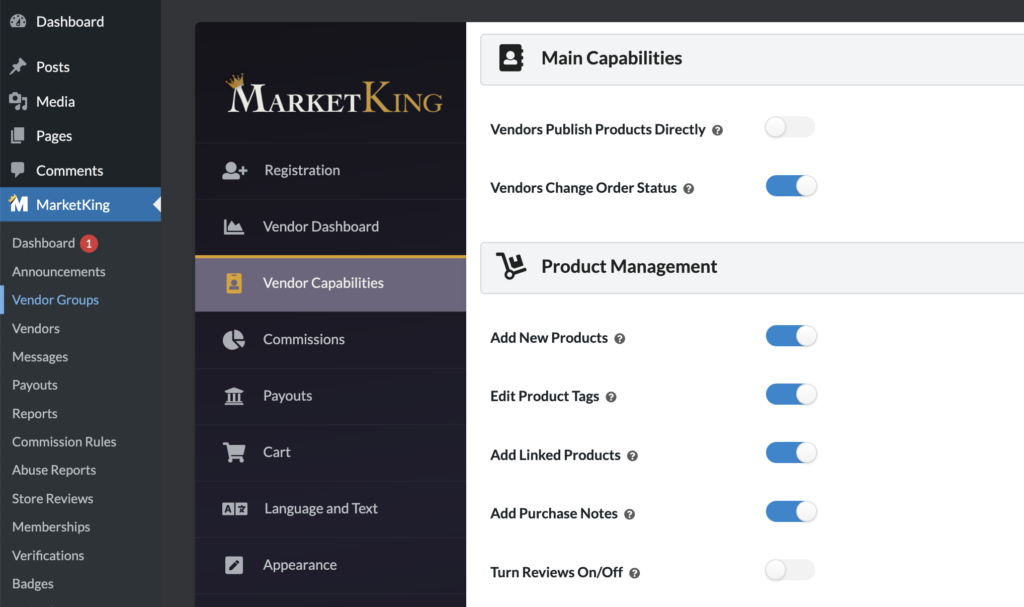Image resolution: width=1024 pixels, height=607 pixels.
Task: Click the Product Management hand truck icon
Action: 511,266
